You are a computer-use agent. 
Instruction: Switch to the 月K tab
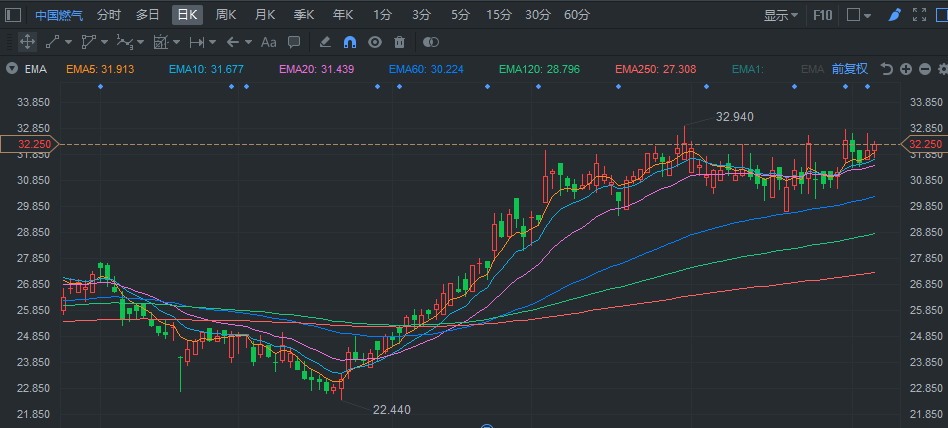pyautogui.click(x=265, y=15)
